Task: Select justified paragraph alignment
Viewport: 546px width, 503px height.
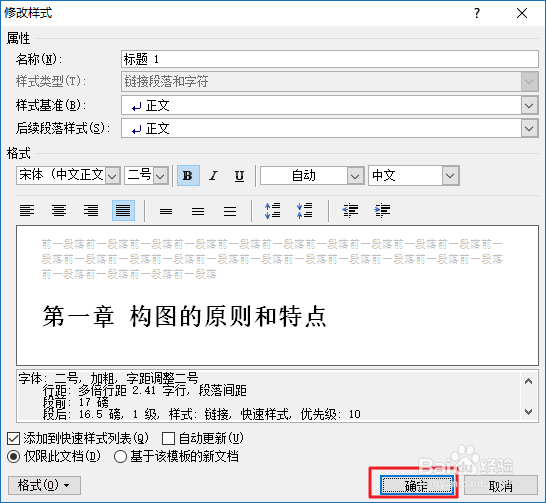Action: tap(123, 211)
